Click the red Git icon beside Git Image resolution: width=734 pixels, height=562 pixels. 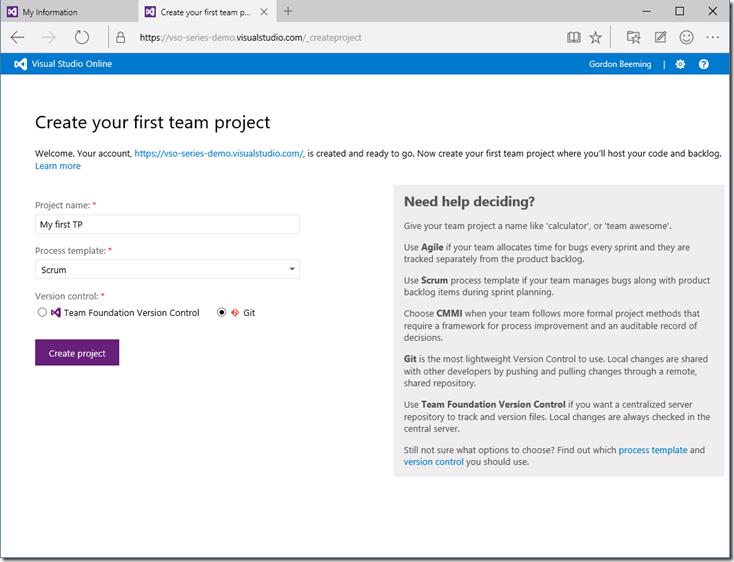235,312
